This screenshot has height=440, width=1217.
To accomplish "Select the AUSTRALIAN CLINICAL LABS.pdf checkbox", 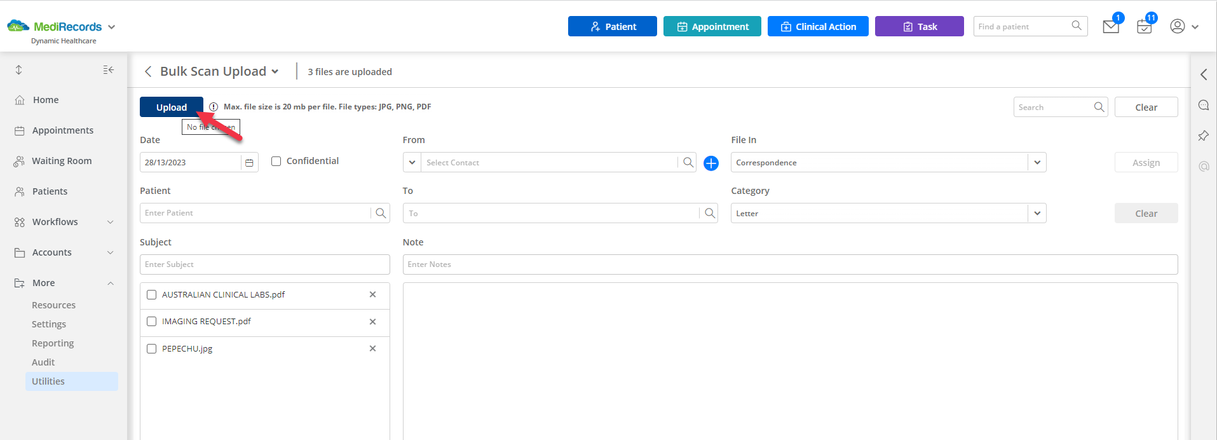I will (152, 295).
